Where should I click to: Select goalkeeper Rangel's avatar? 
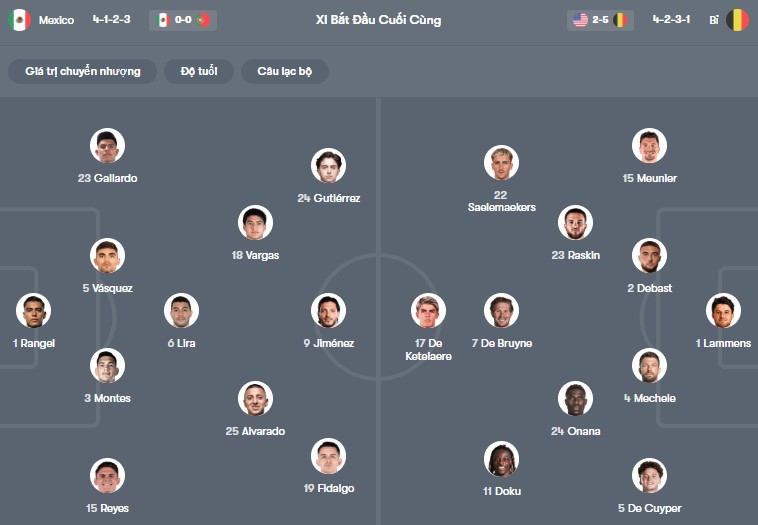point(33,311)
